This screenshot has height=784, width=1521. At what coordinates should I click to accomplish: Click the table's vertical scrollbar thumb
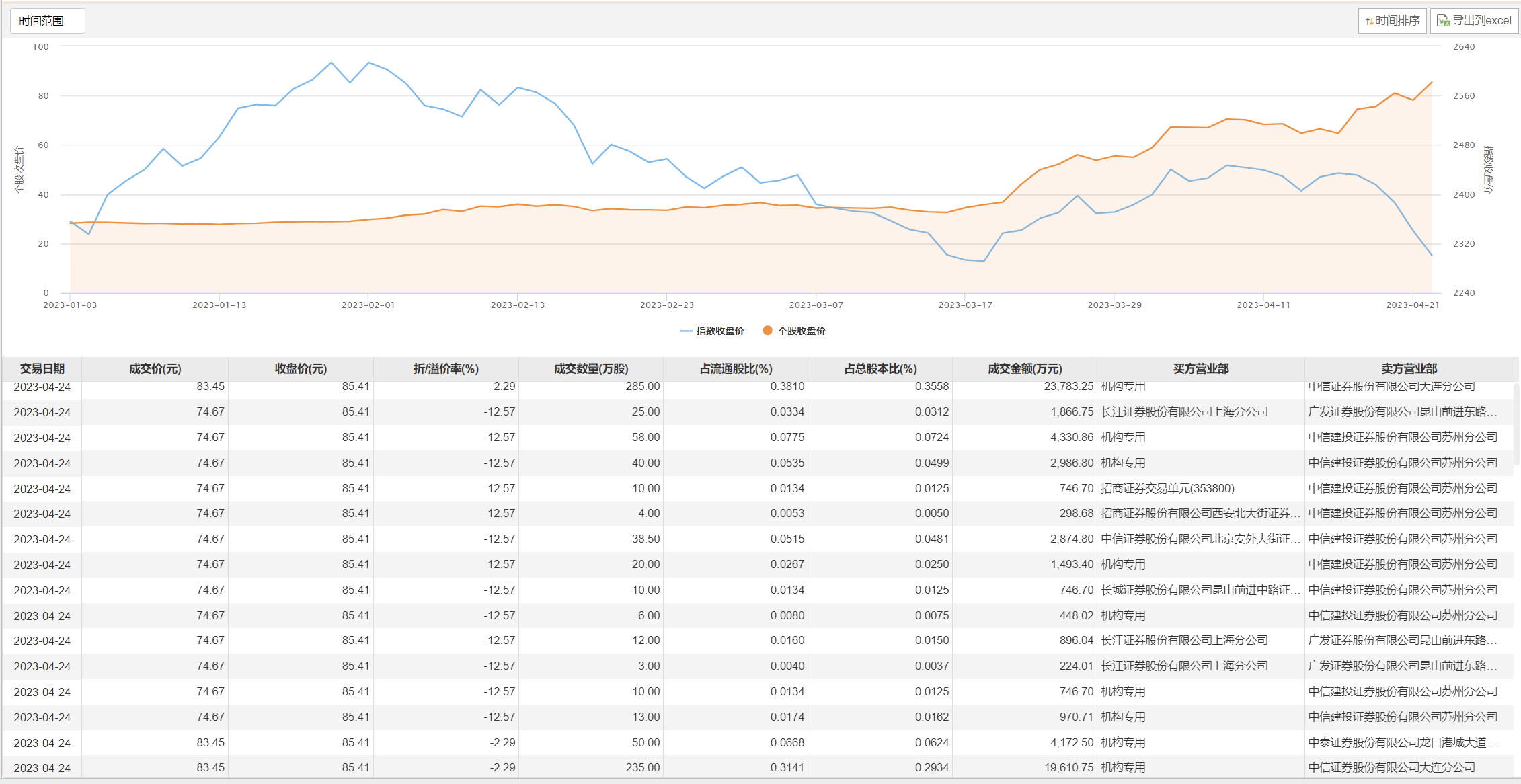pyautogui.click(x=1516, y=424)
